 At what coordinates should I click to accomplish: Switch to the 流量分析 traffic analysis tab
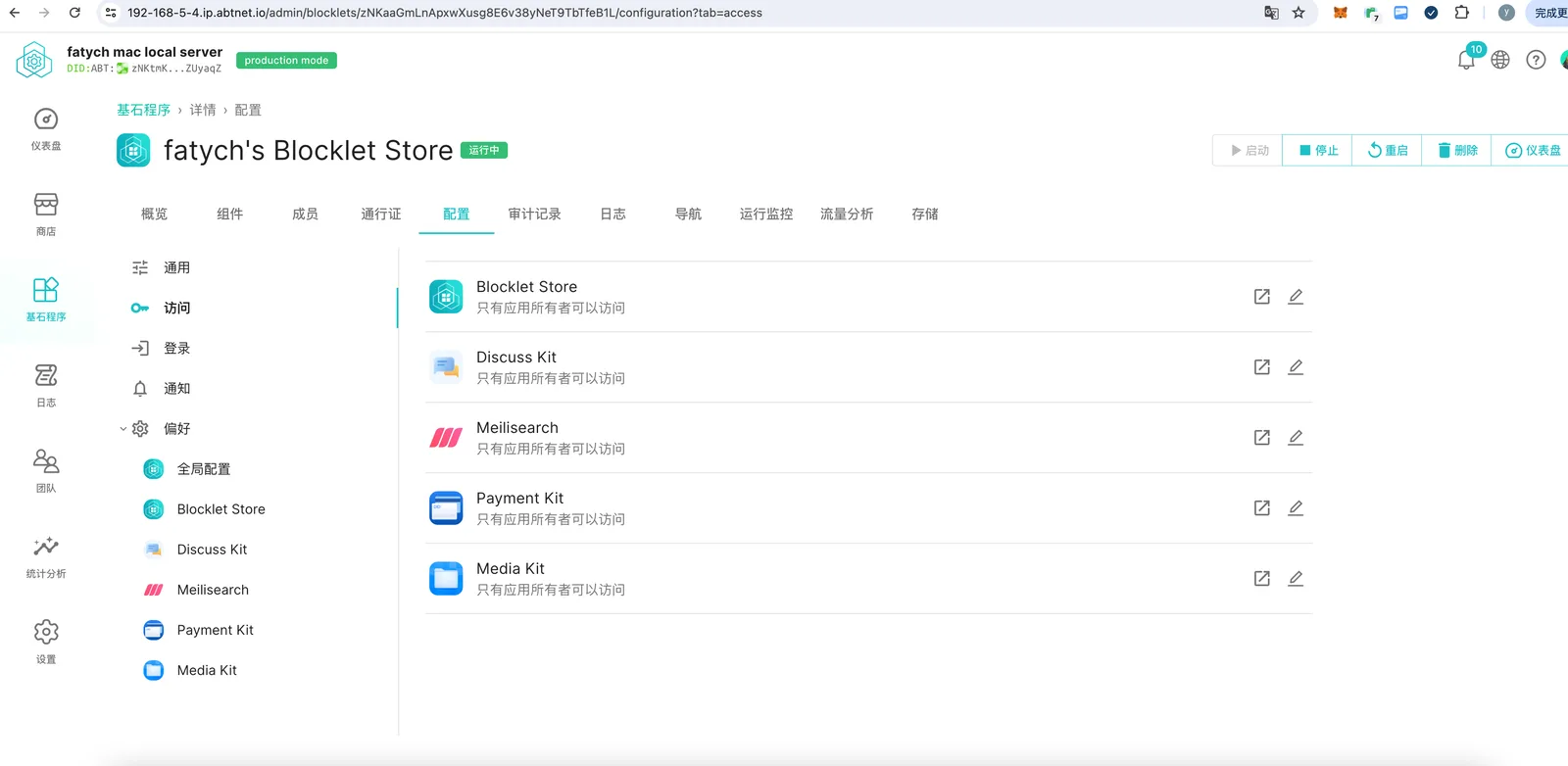[847, 214]
